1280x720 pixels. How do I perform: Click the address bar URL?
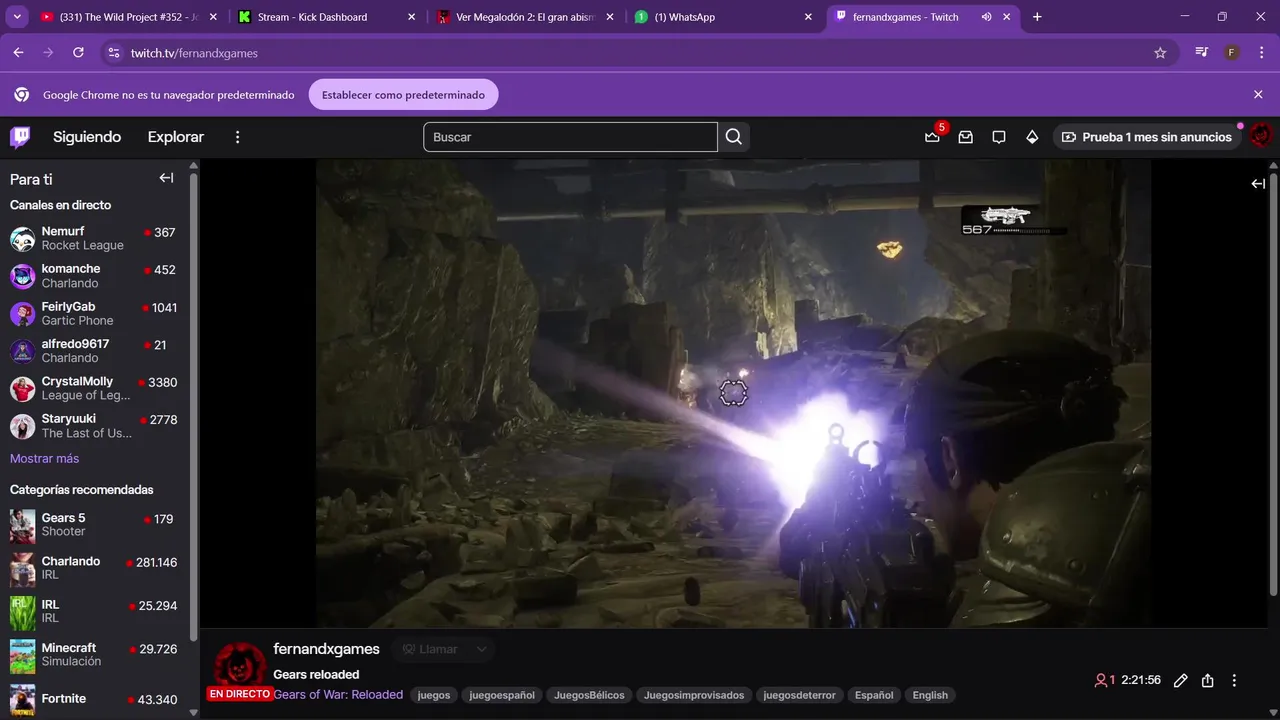coord(194,53)
